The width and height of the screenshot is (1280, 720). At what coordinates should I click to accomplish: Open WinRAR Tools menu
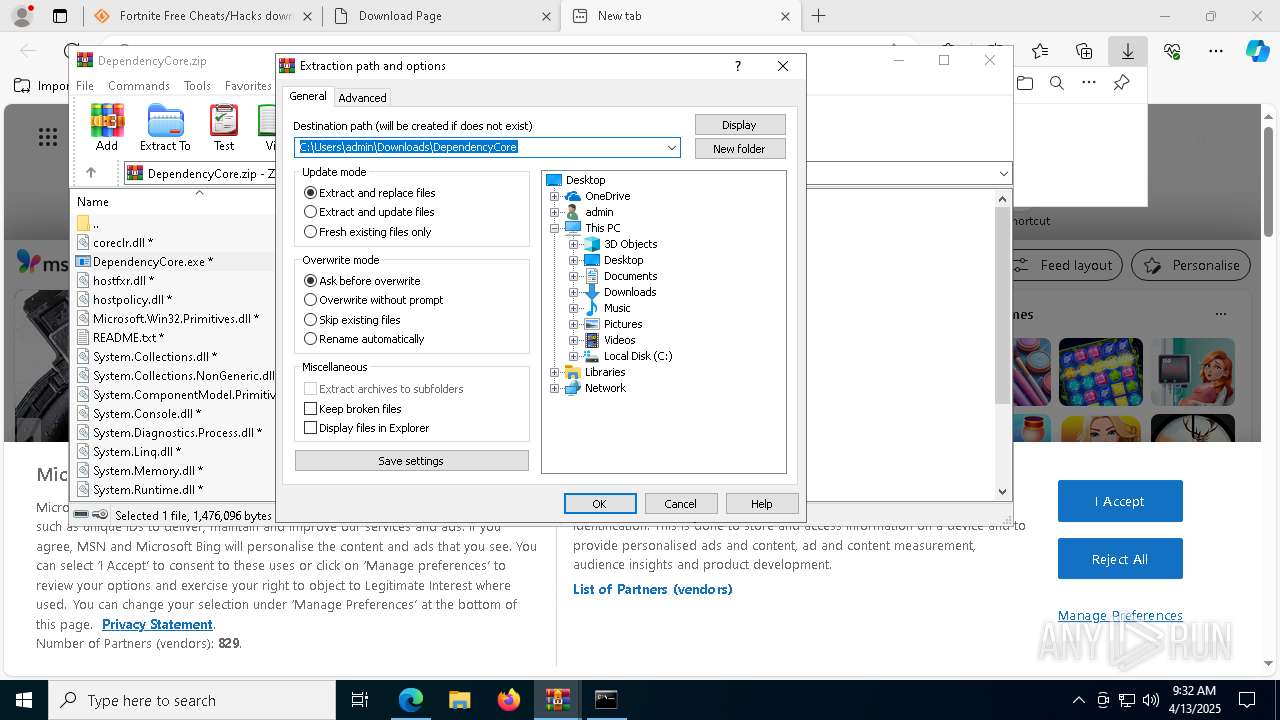[x=197, y=86]
